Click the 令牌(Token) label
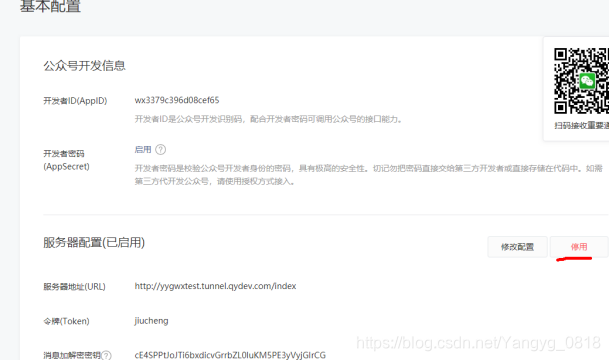Viewport: 610px width, 361px height. (66, 321)
